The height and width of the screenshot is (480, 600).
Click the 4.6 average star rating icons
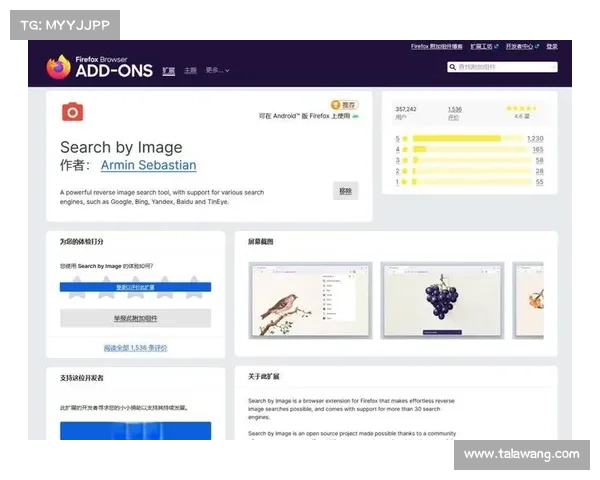[521, 108]
